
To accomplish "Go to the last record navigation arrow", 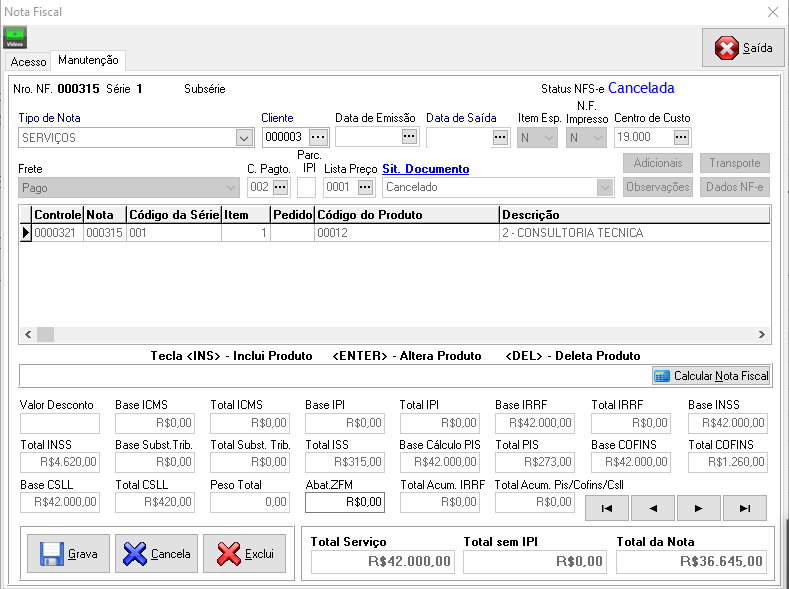I will point(744,508).
